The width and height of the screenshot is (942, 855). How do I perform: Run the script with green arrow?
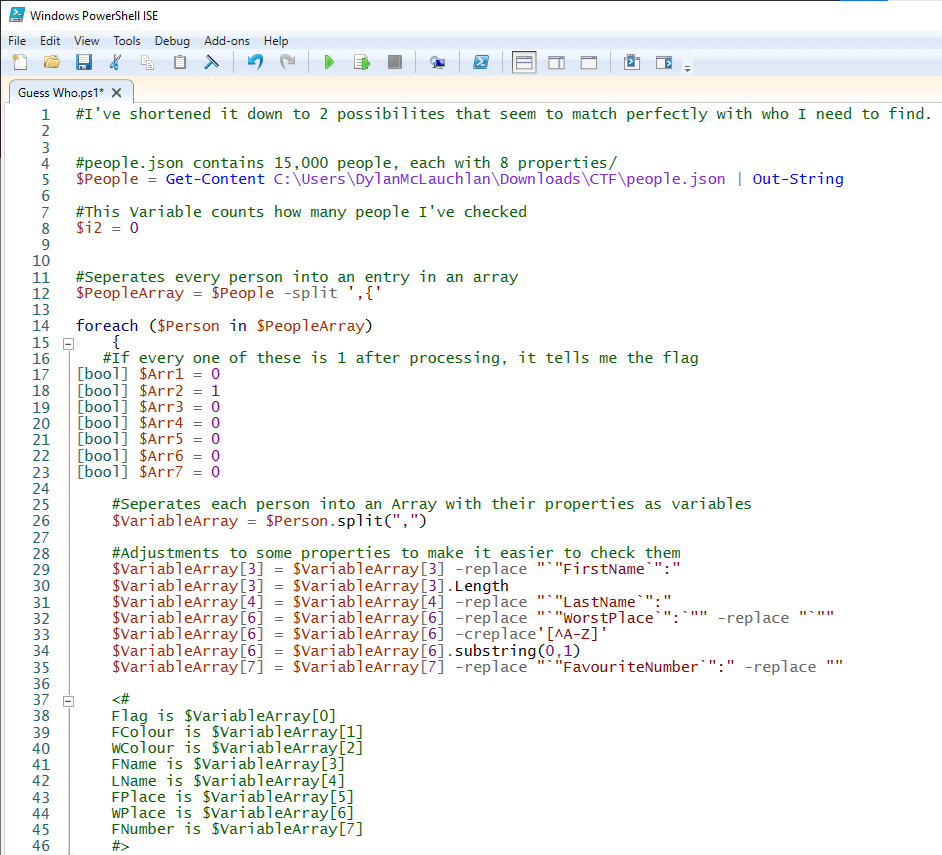pyautogui.click(x=329, y=62)
